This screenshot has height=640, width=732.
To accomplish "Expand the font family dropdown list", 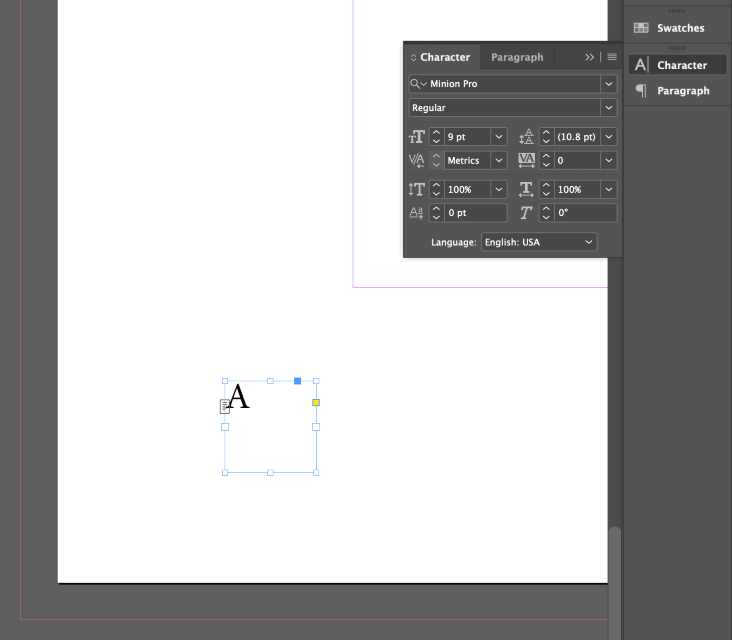I will 609,84.
